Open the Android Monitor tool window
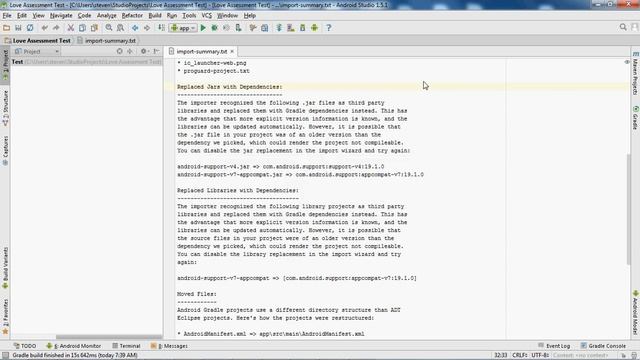This screenshot has width=640, height=360. coord(73,346)
